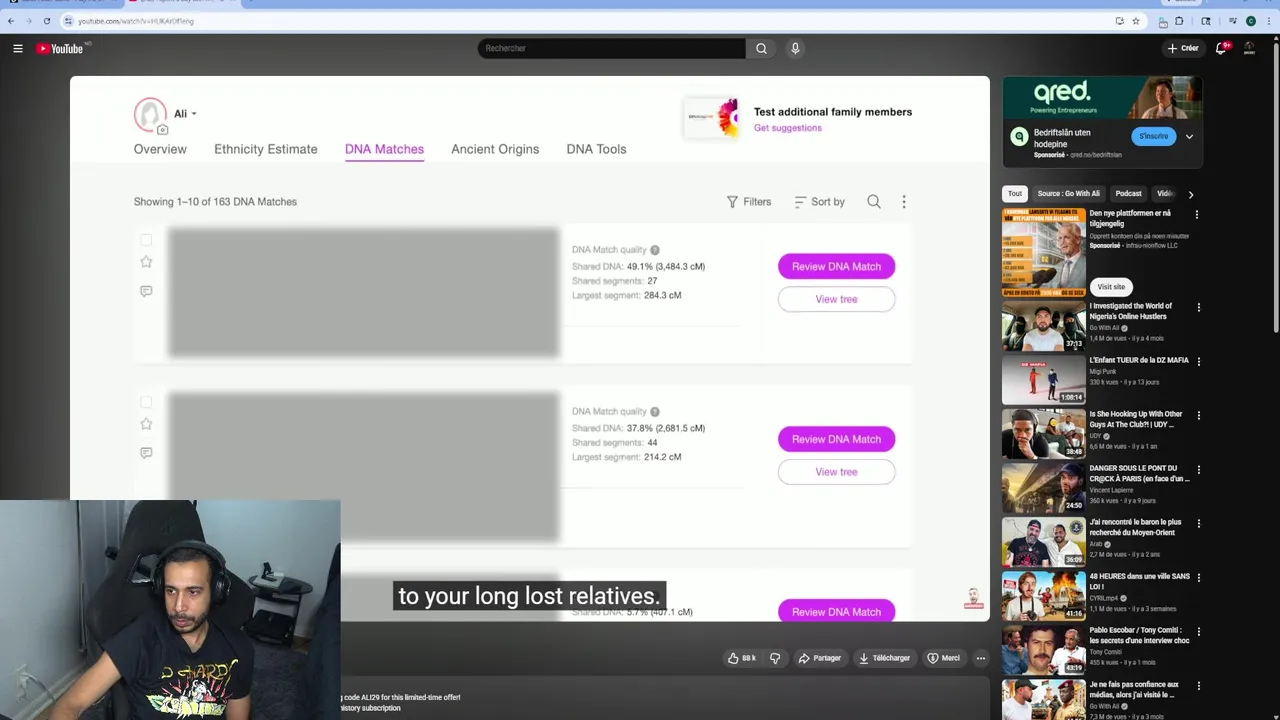The image size is (1280, 720).
Task: Select the Source : Go With Ali chip
Action: coord(1068,193)
